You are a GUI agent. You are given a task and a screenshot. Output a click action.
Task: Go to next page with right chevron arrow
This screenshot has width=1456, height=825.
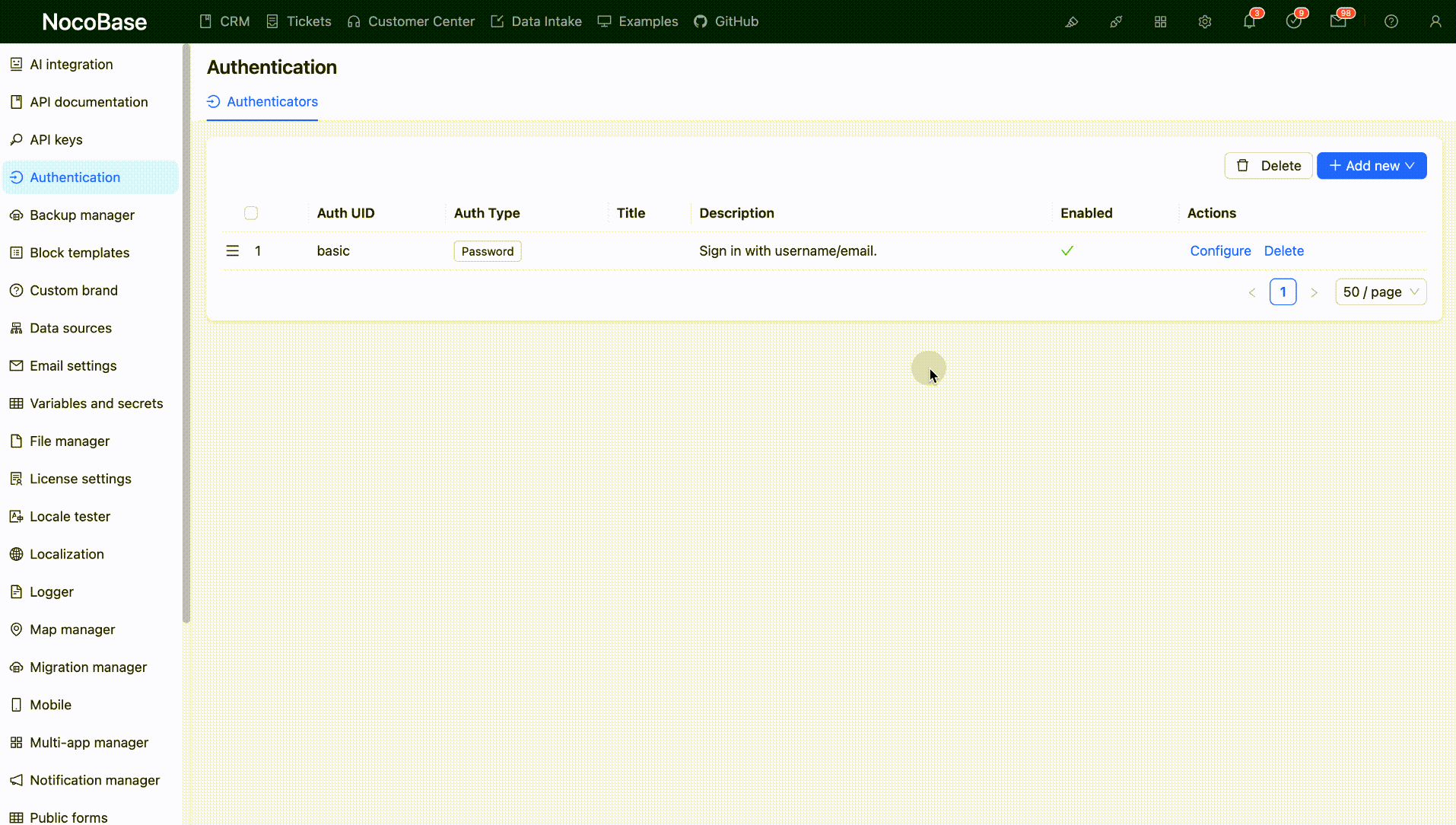coord(1315,291)
